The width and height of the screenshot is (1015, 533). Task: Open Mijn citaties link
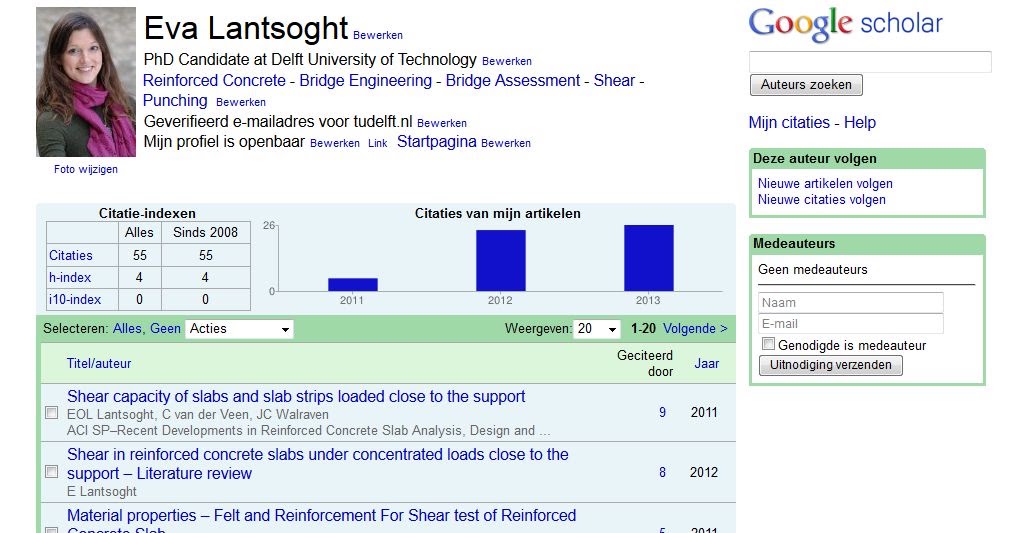coord(789,122)
